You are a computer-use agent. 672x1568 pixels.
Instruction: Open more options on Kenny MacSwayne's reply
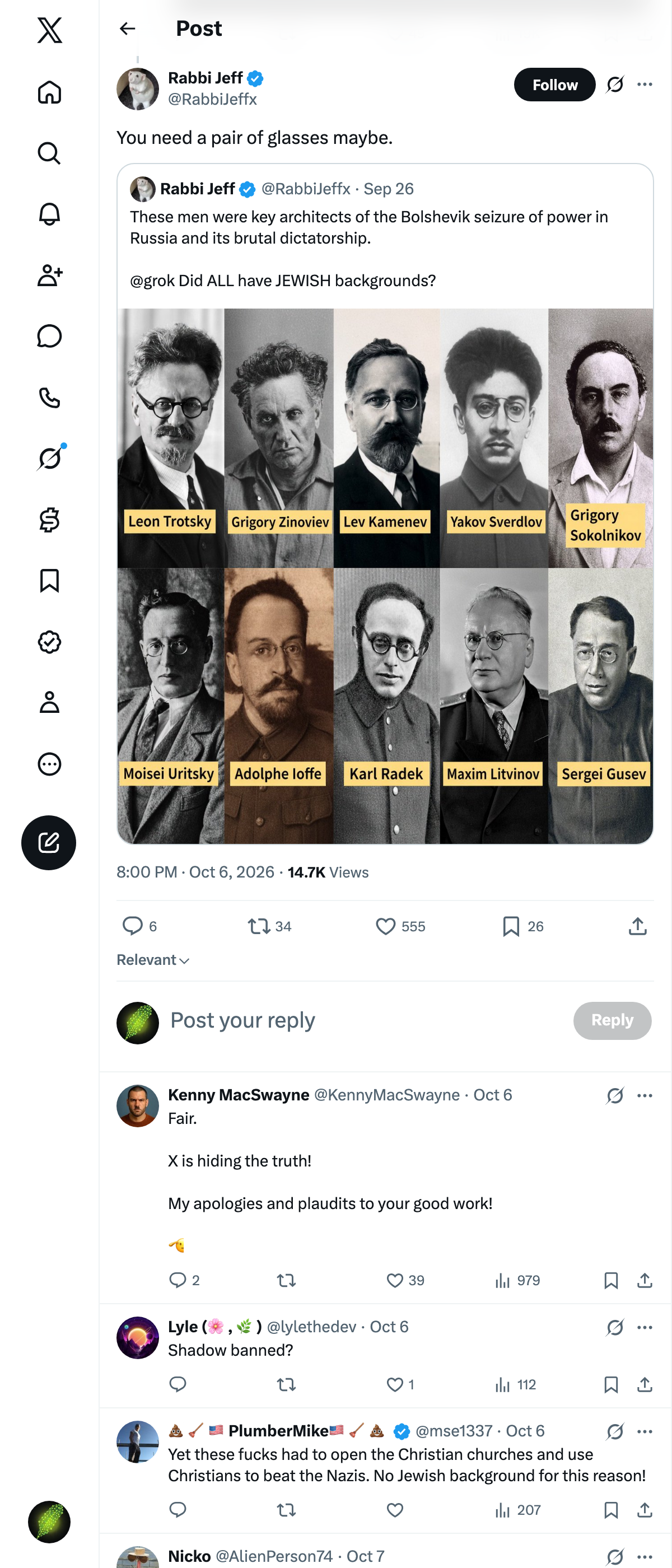(645, 1095)
